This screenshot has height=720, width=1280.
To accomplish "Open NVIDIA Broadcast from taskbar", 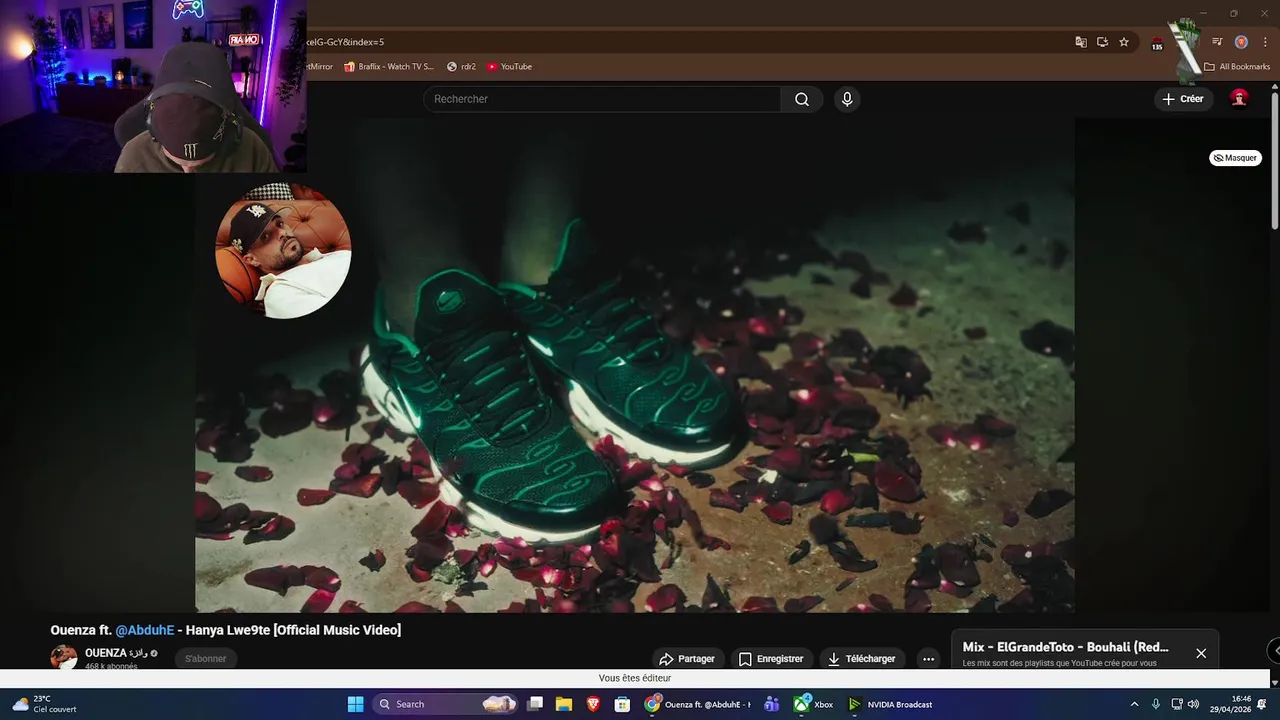I will (x=890, y=704).
